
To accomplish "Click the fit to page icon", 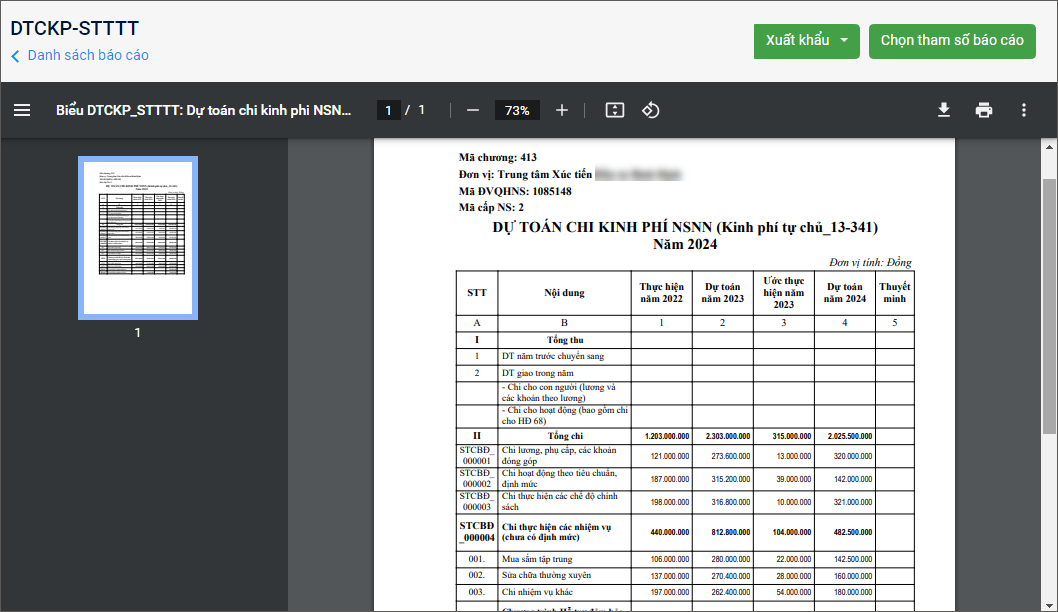I will (x=615, y=110).
